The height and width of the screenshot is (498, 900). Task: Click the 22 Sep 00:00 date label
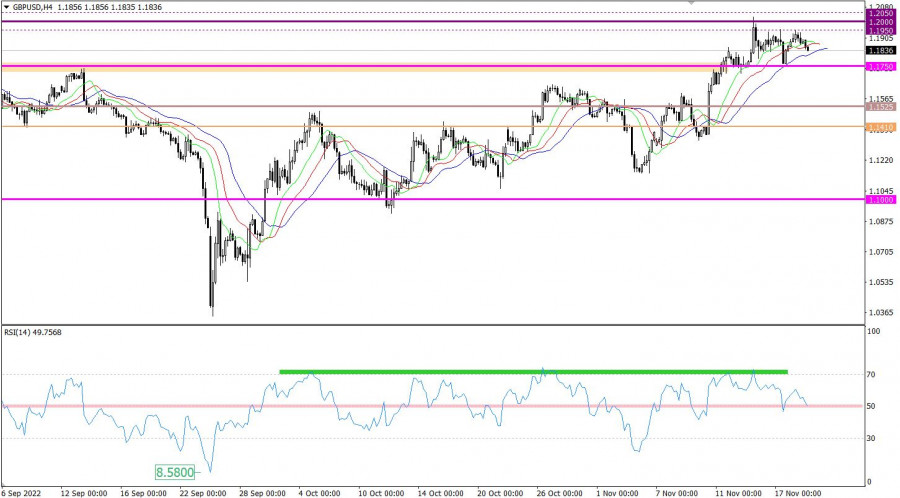(203, 493)
